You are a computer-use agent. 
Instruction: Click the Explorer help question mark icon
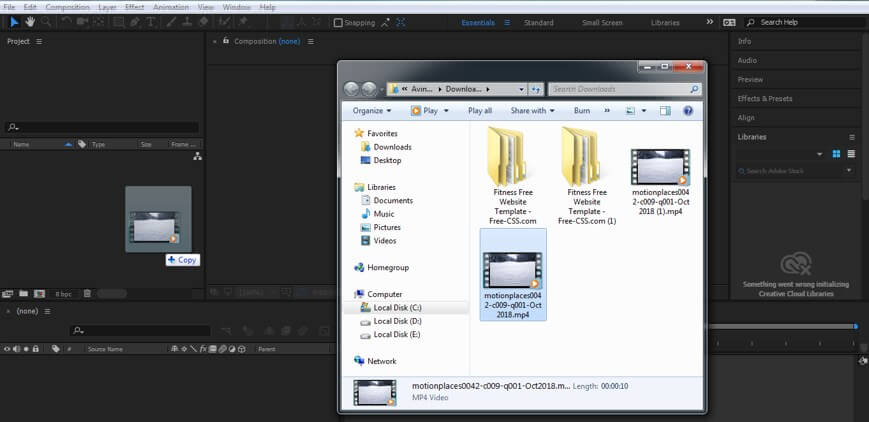(688, 110)
